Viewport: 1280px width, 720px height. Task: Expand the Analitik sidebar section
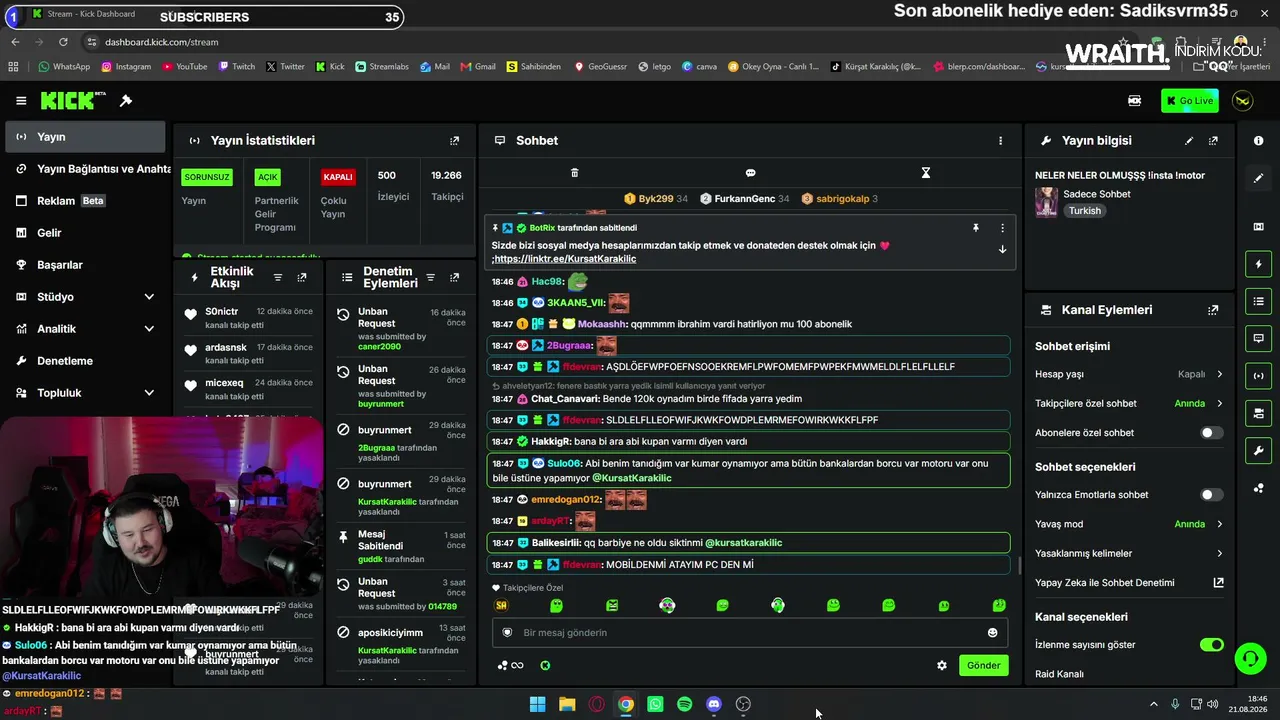click(x=149, y=329)
